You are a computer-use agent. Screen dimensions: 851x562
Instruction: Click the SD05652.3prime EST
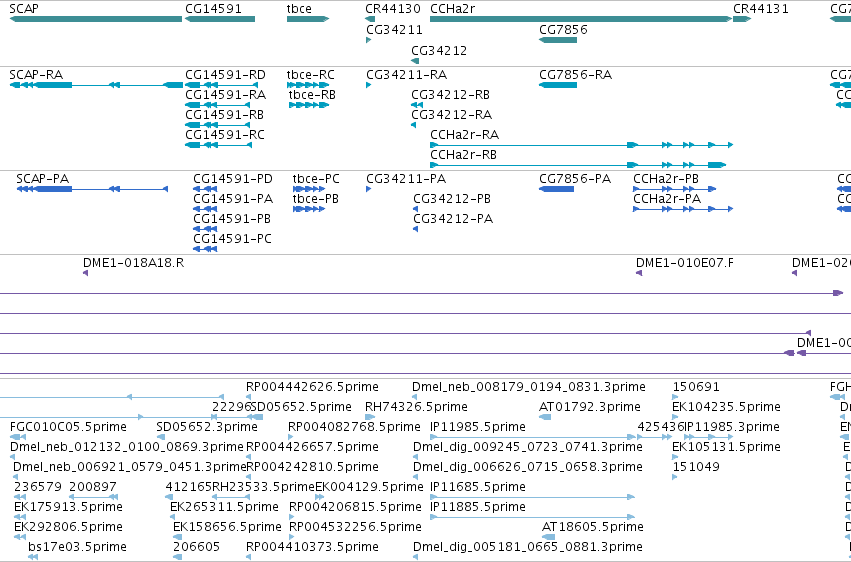(x=160, y=437)
